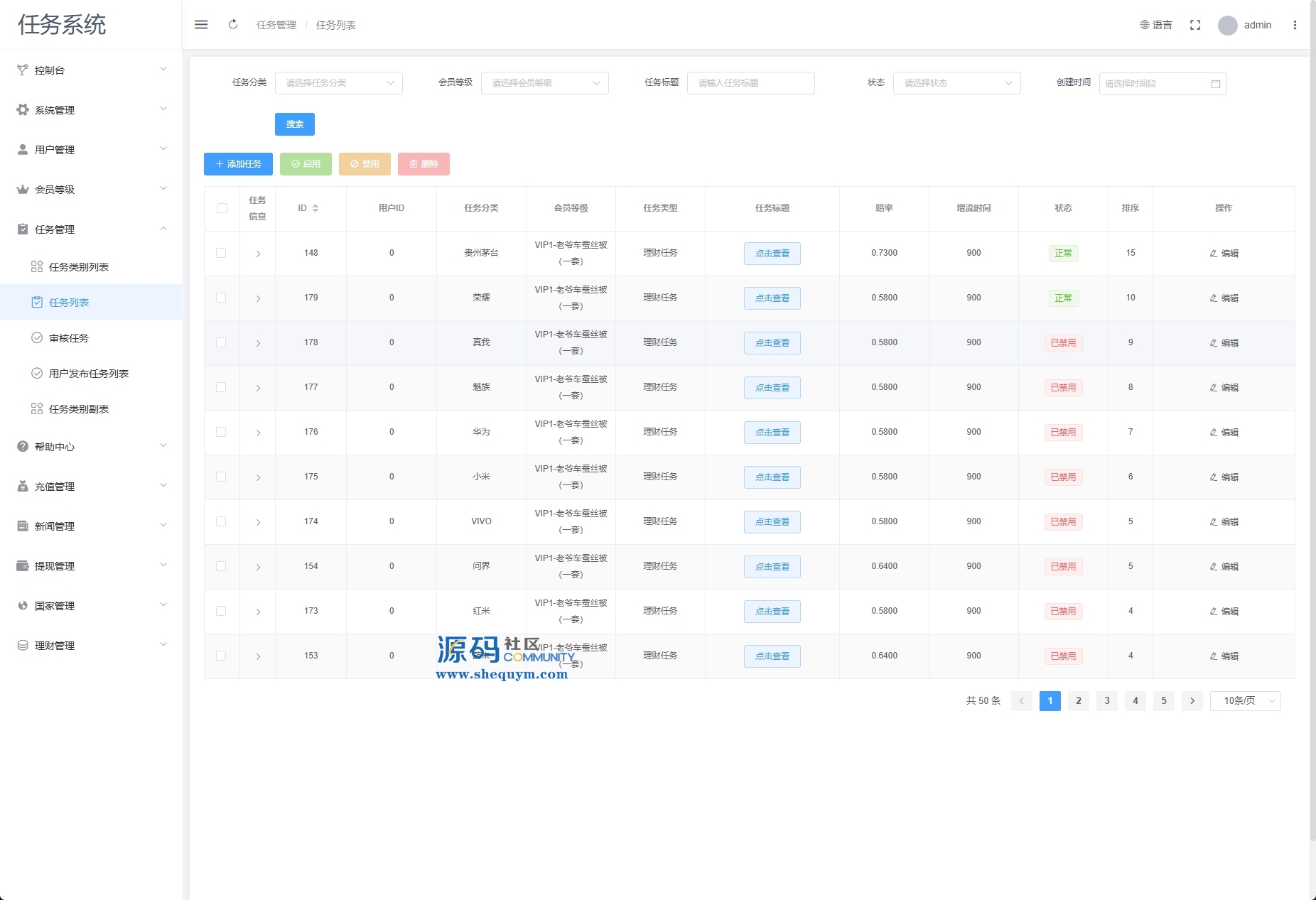This screenshot has height=900, width=1316.
Task: Click the 任务标题 search input field
Action: (x=750, y=83)
